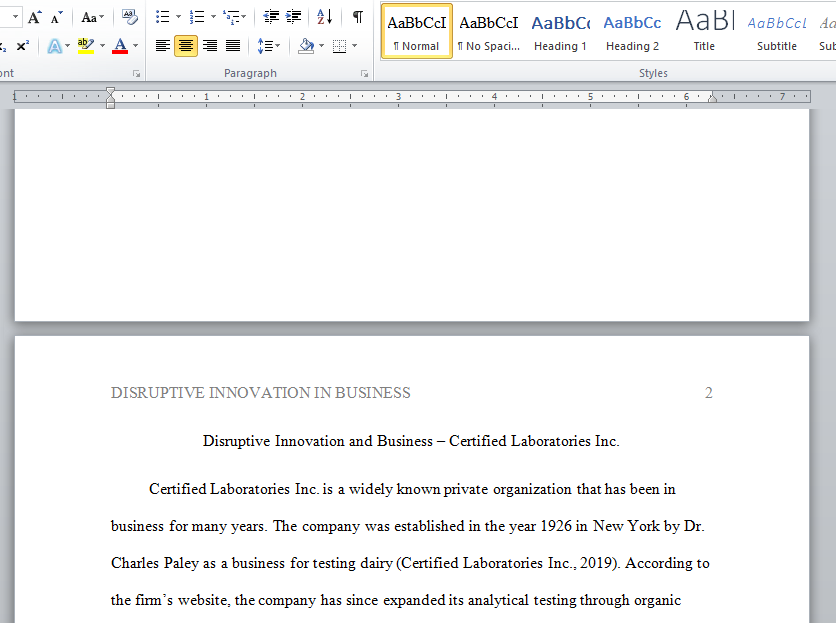
Task: Click the Increase Indent icon
Action: 294,18
